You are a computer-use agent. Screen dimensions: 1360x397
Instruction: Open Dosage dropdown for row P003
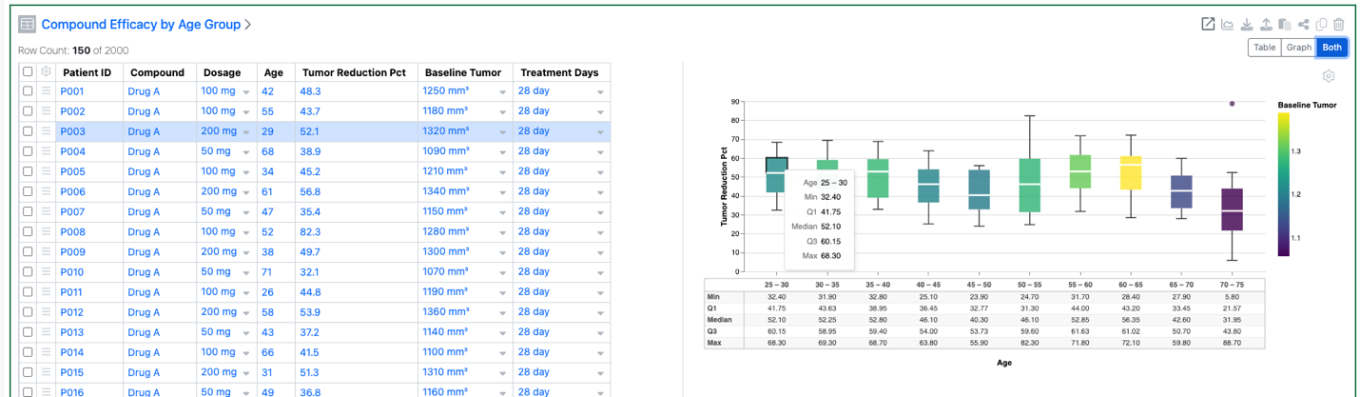[246, 132]
